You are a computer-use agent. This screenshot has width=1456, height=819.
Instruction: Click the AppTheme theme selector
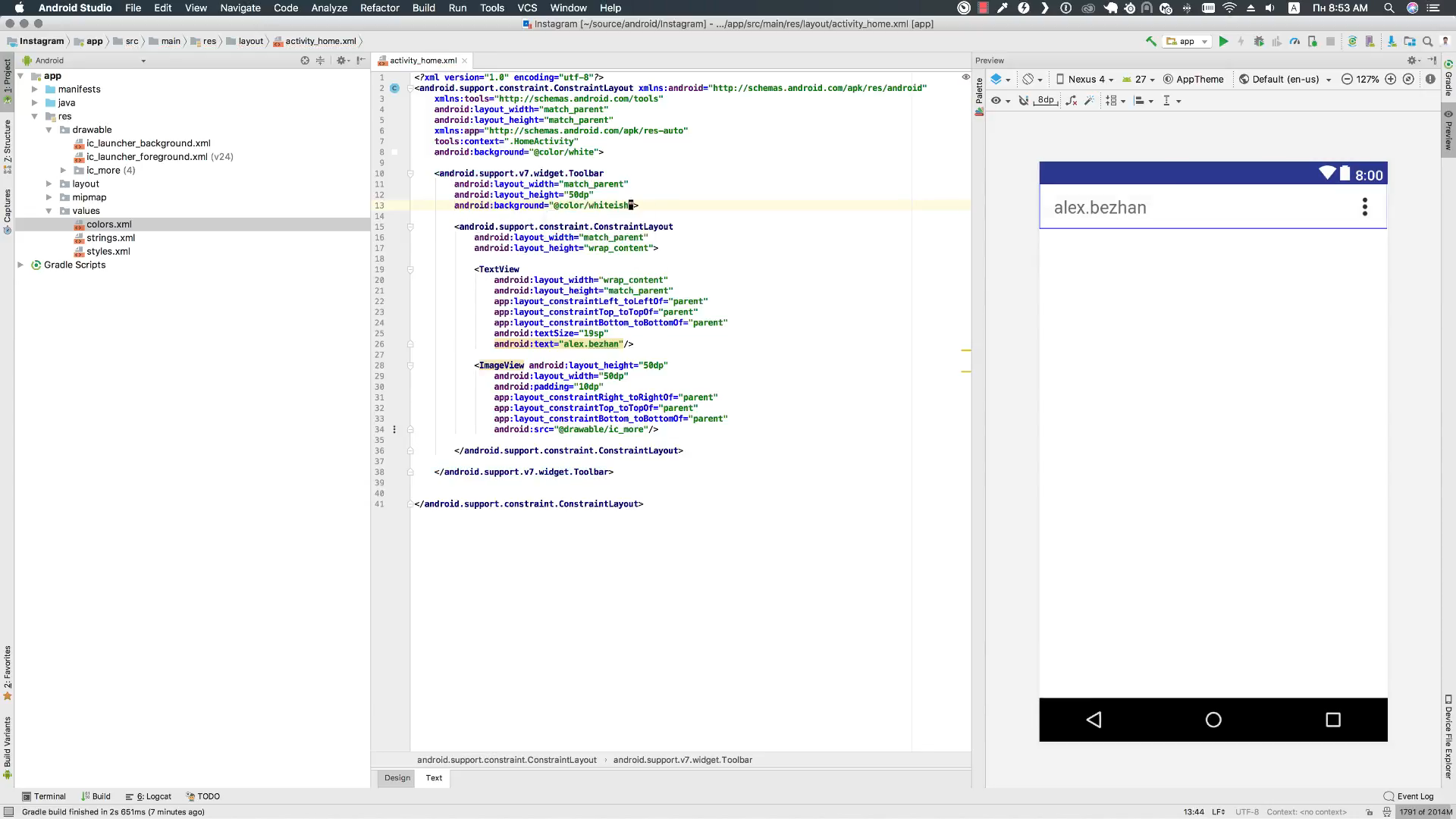point(1194,80)
